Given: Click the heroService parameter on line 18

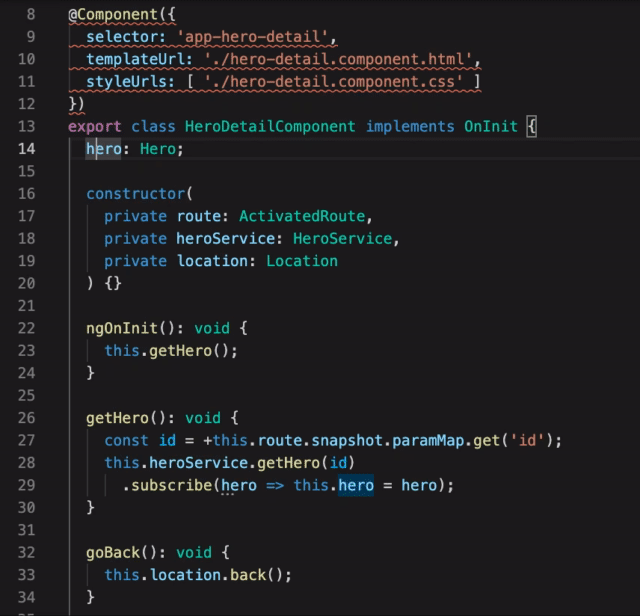Looking at the screenshot, I should (225, 239).
